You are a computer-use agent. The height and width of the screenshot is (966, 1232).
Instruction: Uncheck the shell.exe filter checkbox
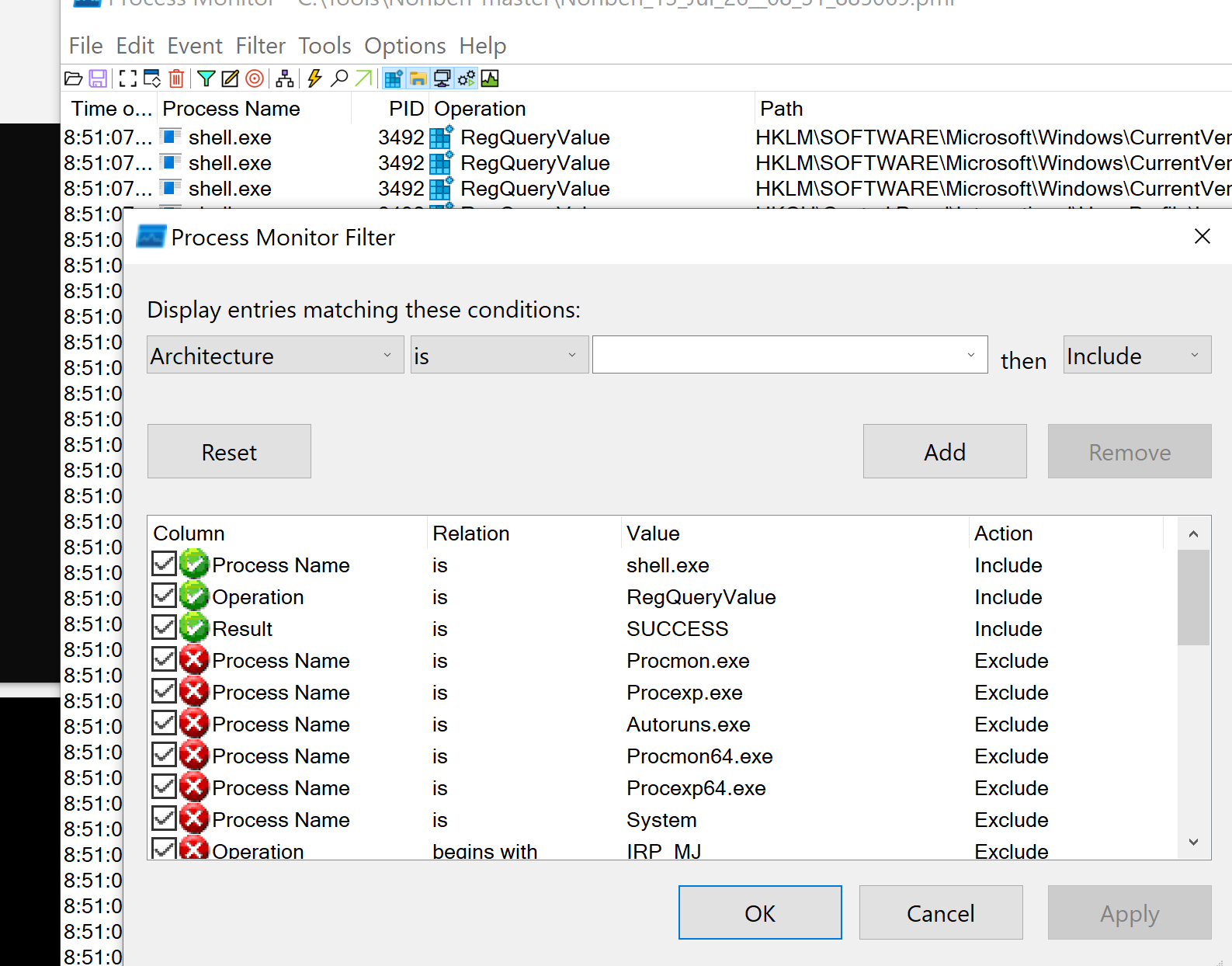point(164,564)
